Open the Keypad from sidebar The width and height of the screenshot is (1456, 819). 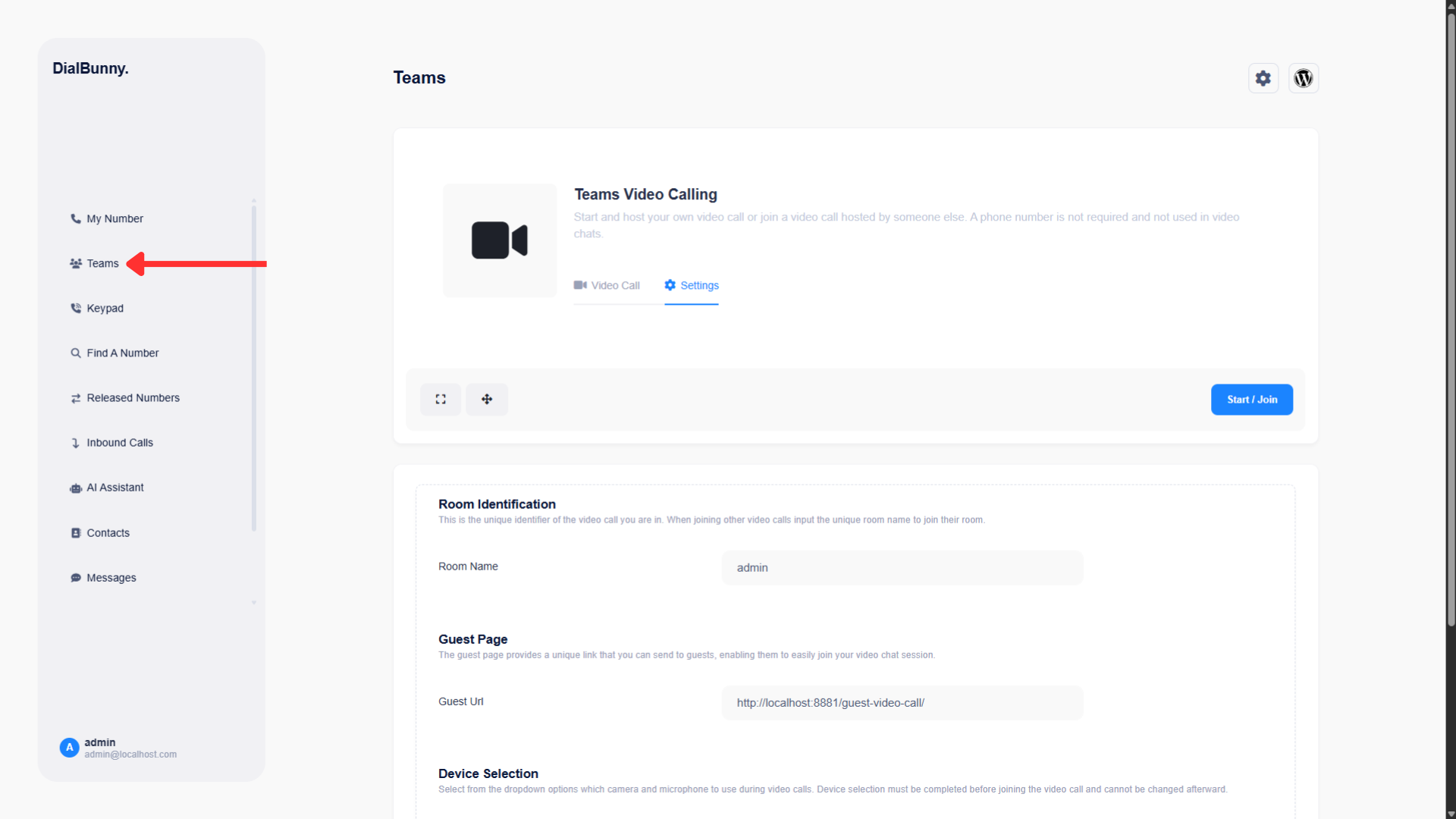(x=105, y=308)
